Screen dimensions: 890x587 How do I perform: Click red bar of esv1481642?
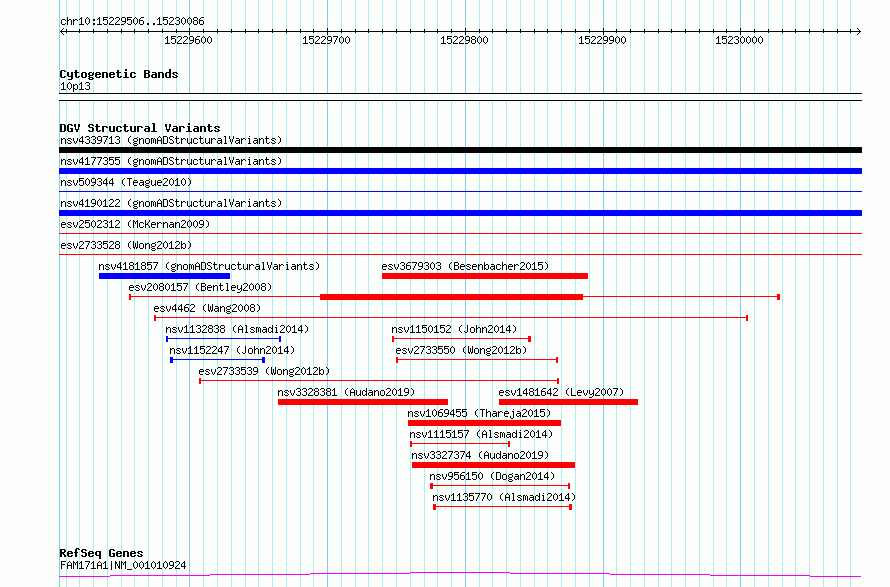click(568, 402)
